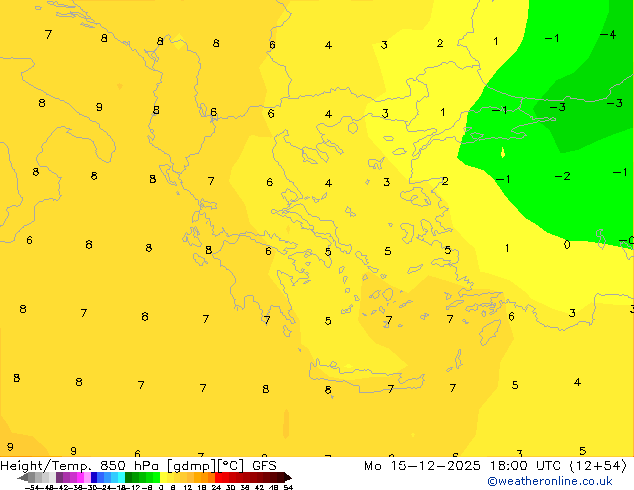
Task: Click the dark blue segment of the legend
Action: (x=94, y=477)
